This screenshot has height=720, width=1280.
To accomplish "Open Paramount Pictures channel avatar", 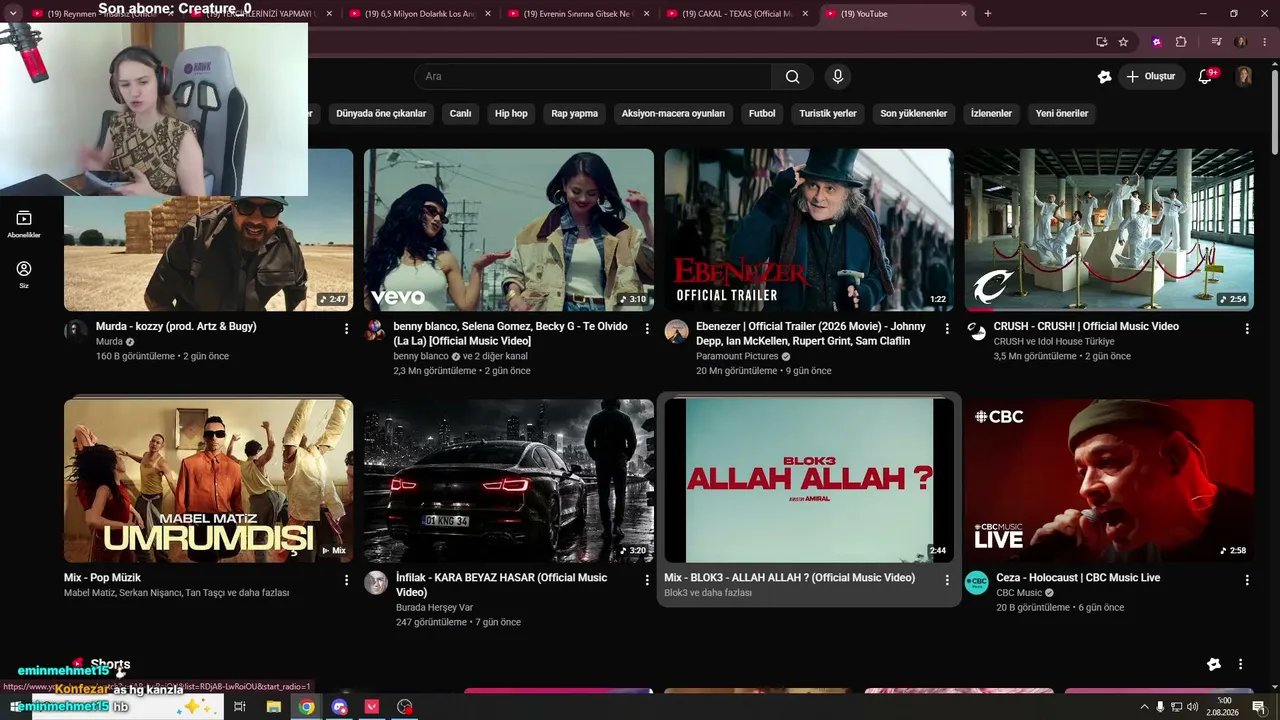I will point(676,331).
